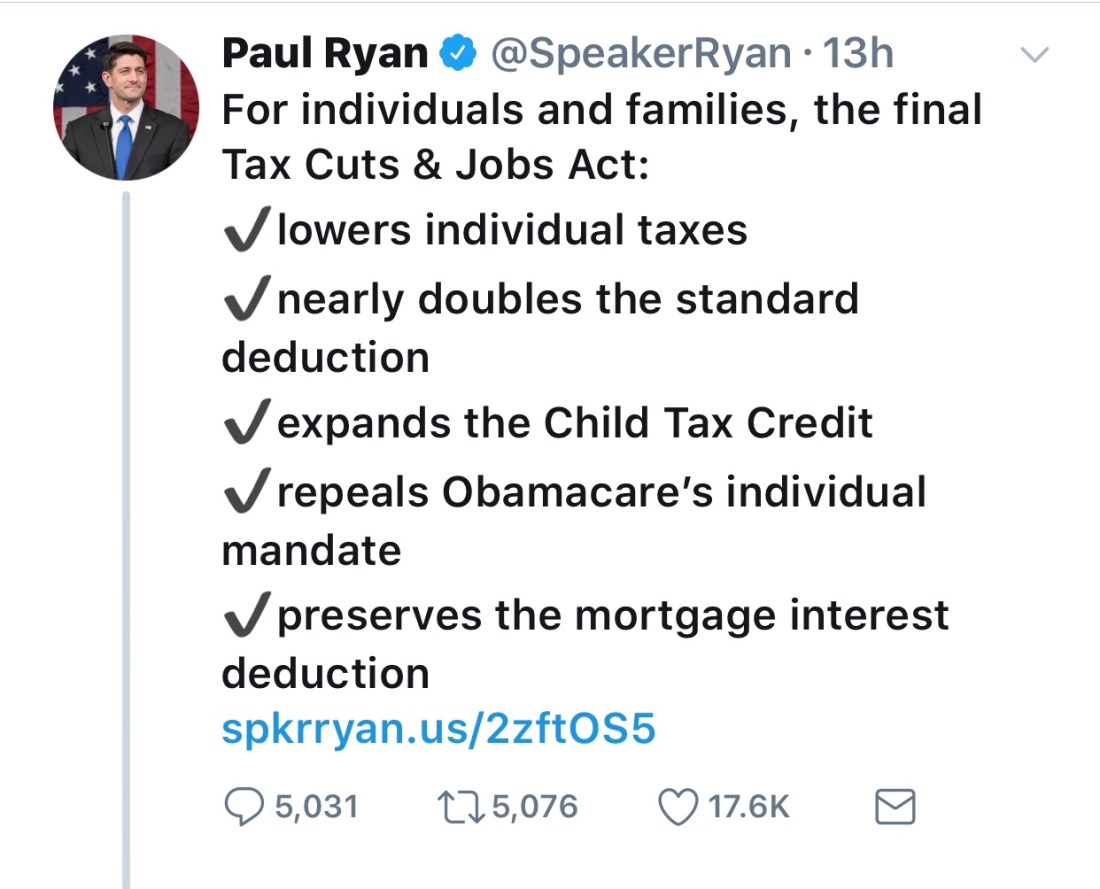
Task: Click the 5,076 retweets count
Action: (535, 807)
